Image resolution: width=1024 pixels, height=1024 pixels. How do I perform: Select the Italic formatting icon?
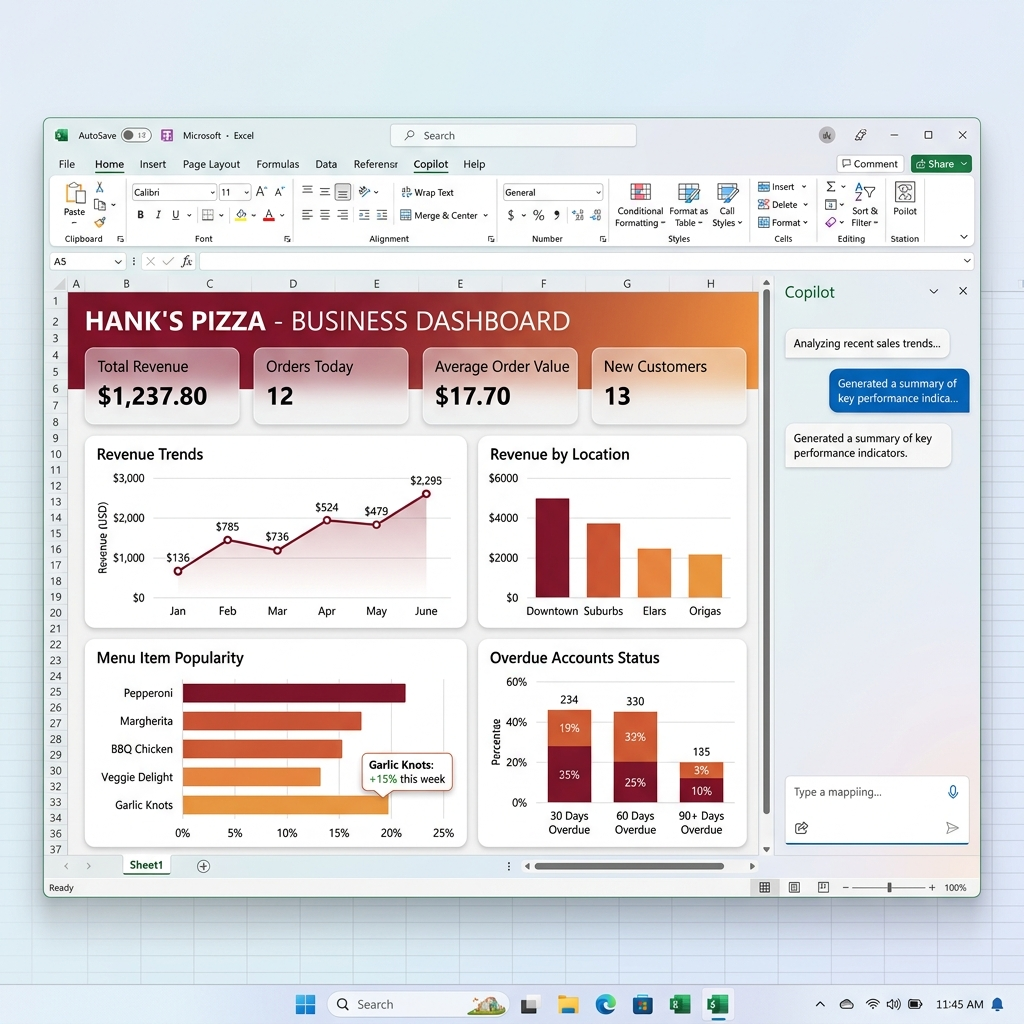click(158, 215)
